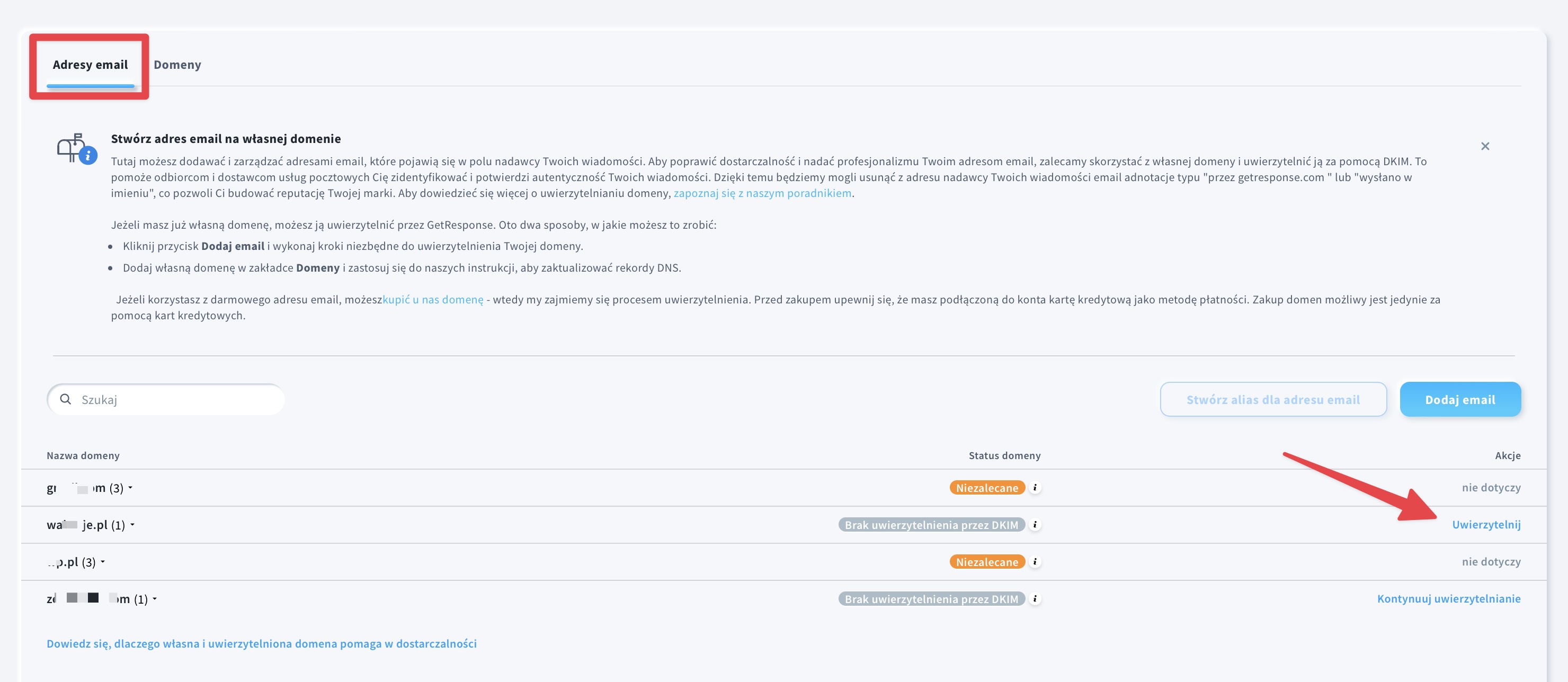Click info icon in wa...je.pl row
The image size is (1568, 682).
[1035, 524]
